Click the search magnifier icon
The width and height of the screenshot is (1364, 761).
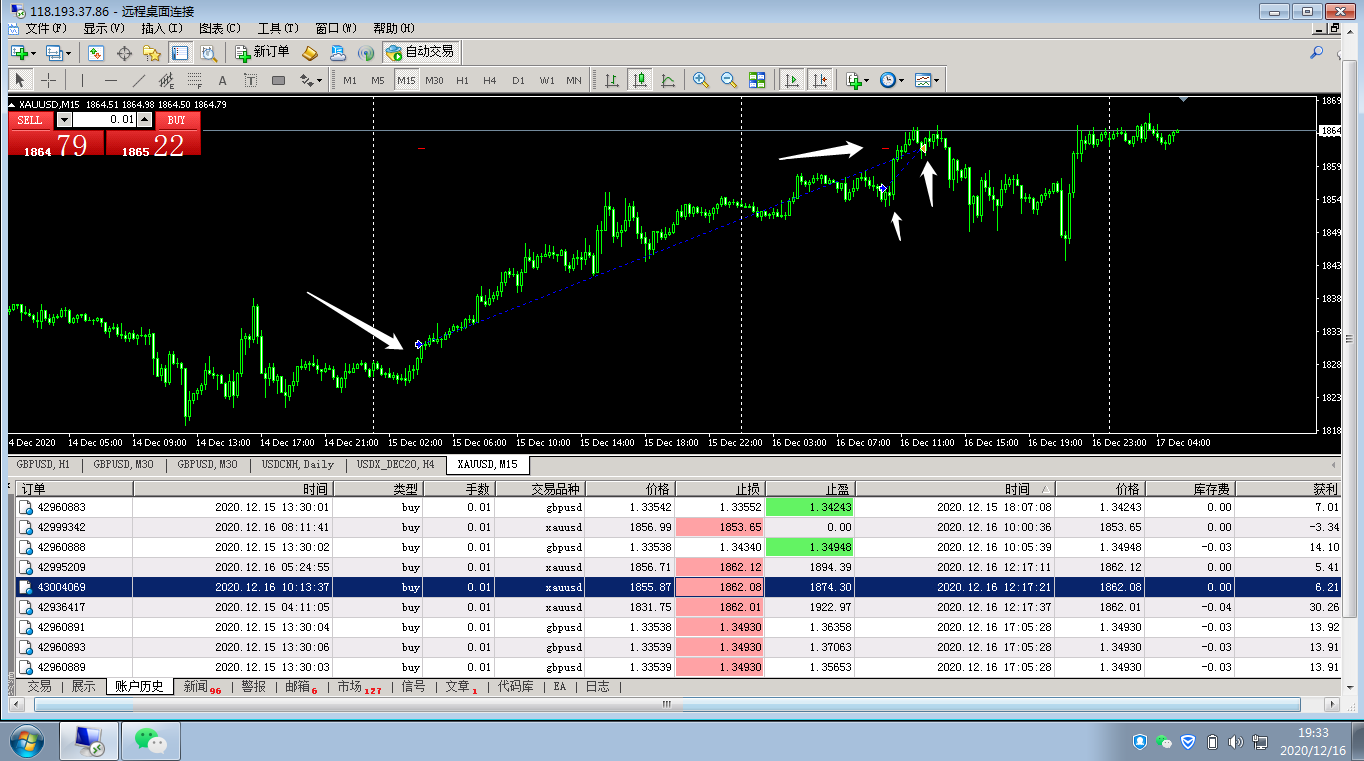coord(1317,52)
